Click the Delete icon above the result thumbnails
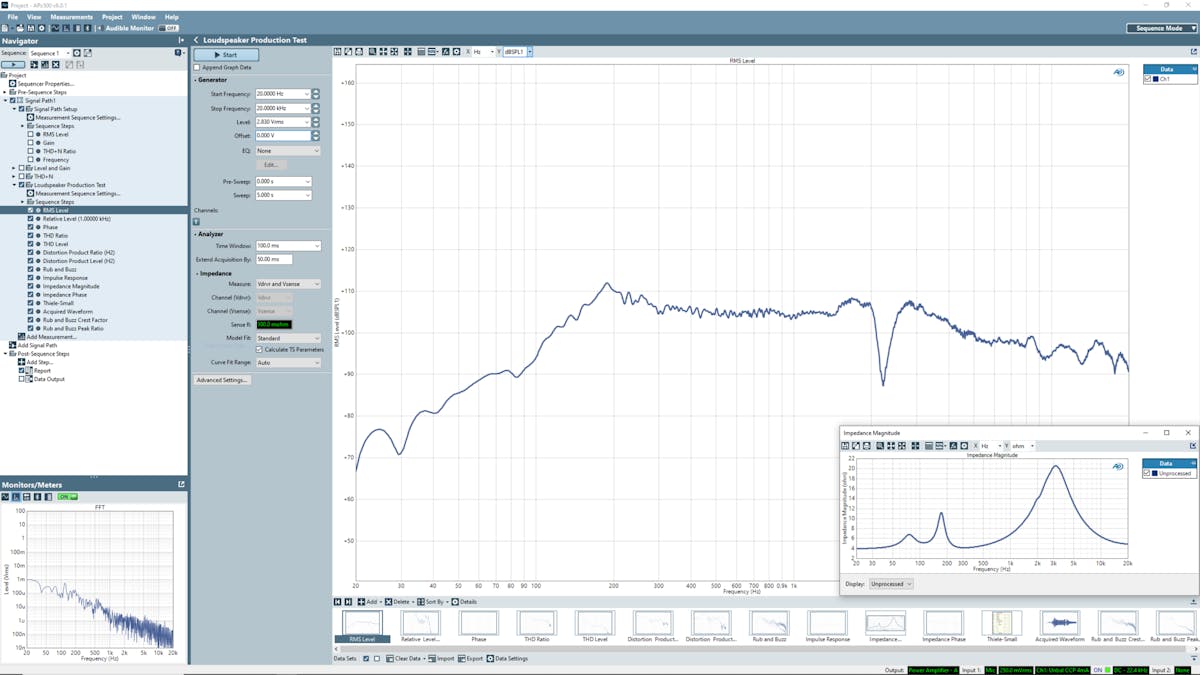Viewport: 1200px width, 675px height. tap(388, 602)
